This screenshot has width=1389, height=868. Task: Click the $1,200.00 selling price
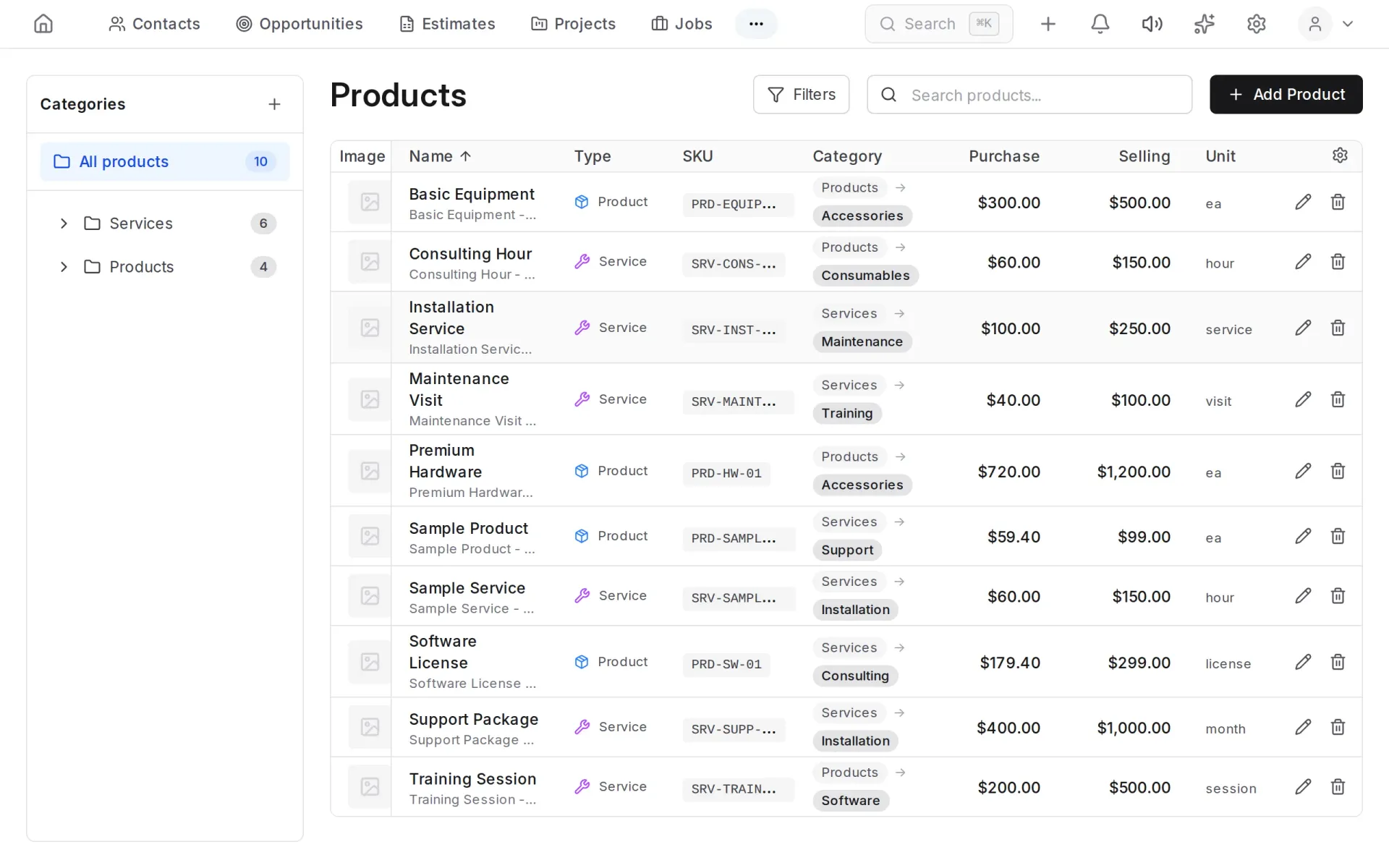tap(1133, 472)
